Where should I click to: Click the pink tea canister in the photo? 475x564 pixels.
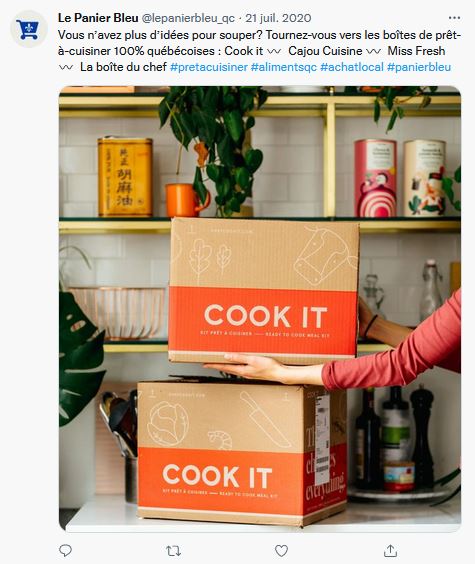375,178
